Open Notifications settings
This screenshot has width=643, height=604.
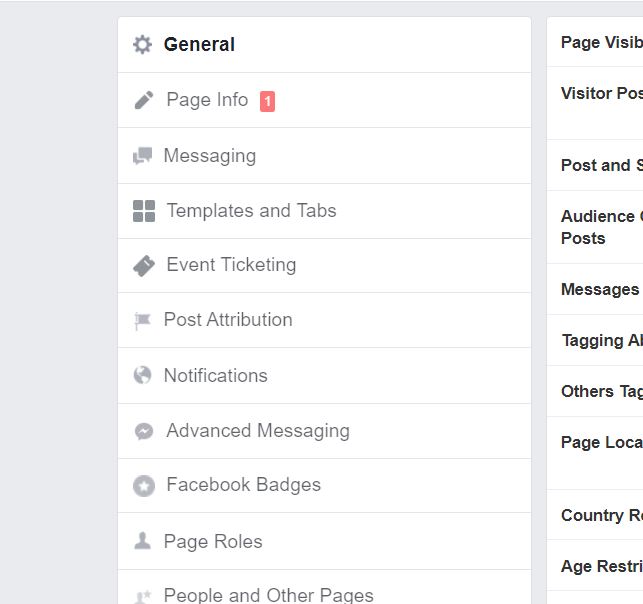point(324,376)
